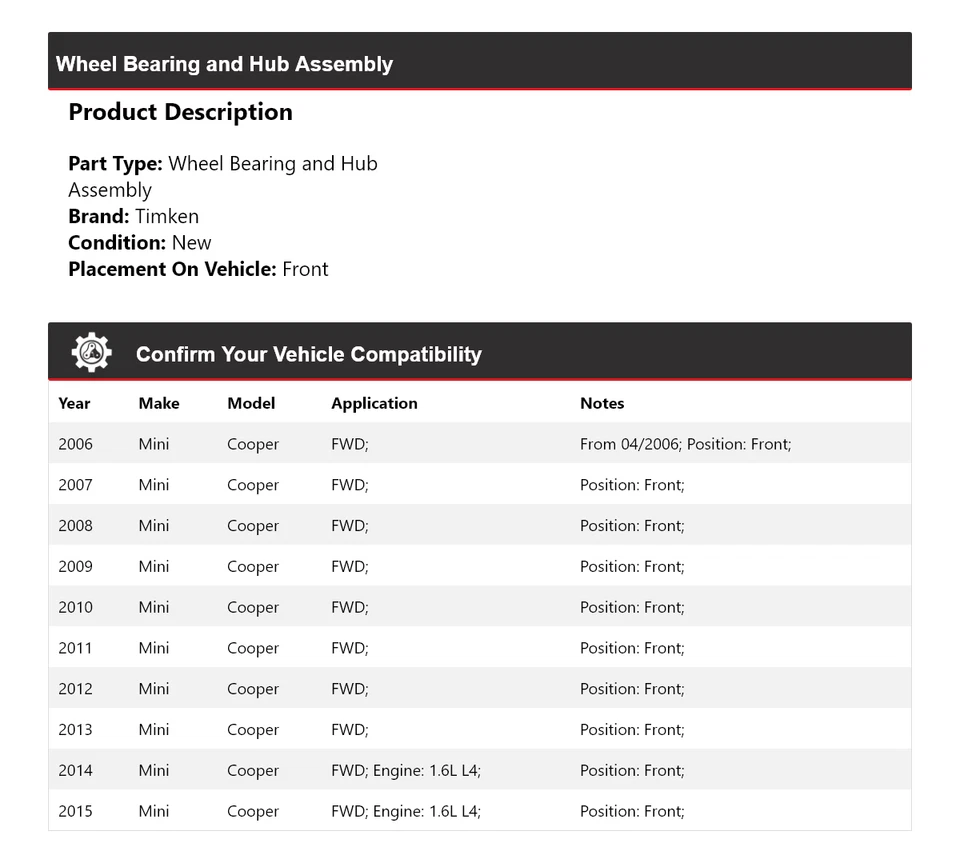Click the Part Type label
Screen dimensions: 960x863
(x=115, y=163)
